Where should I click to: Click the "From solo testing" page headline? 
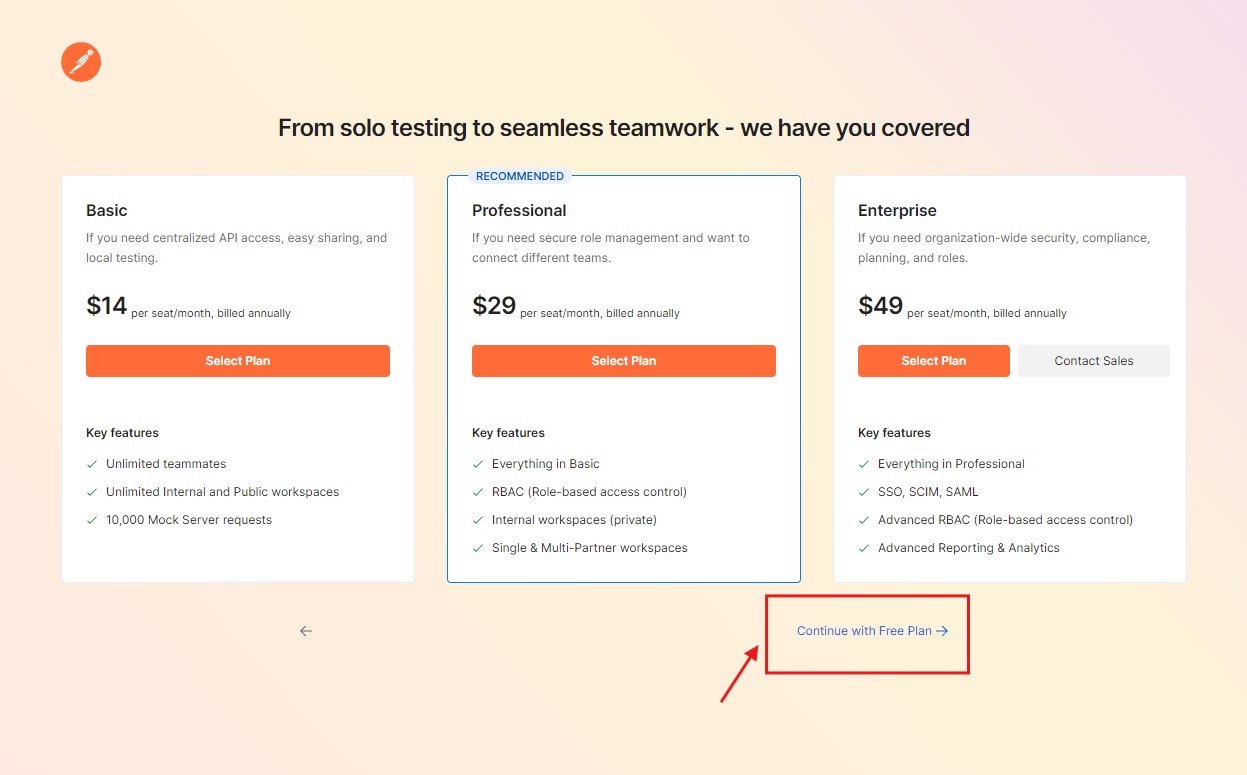click(624, 128)
